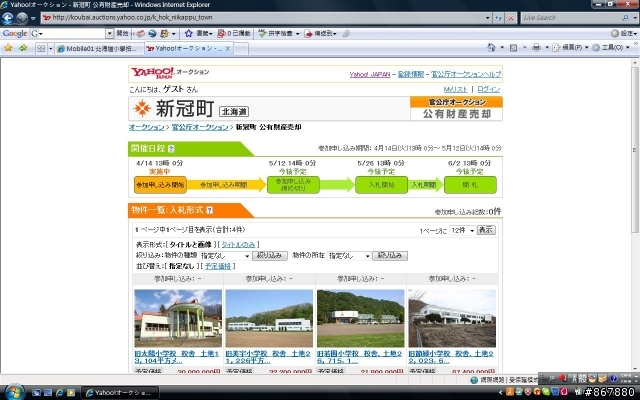
Task: Click the Favorites Center star icon
Action: click(x=8, y=48)
